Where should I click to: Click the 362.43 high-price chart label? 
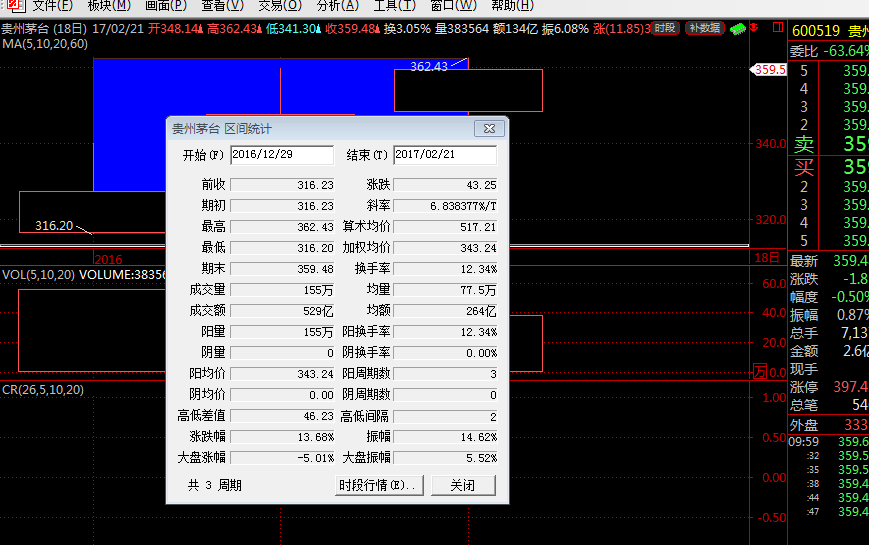click(428, 67)
